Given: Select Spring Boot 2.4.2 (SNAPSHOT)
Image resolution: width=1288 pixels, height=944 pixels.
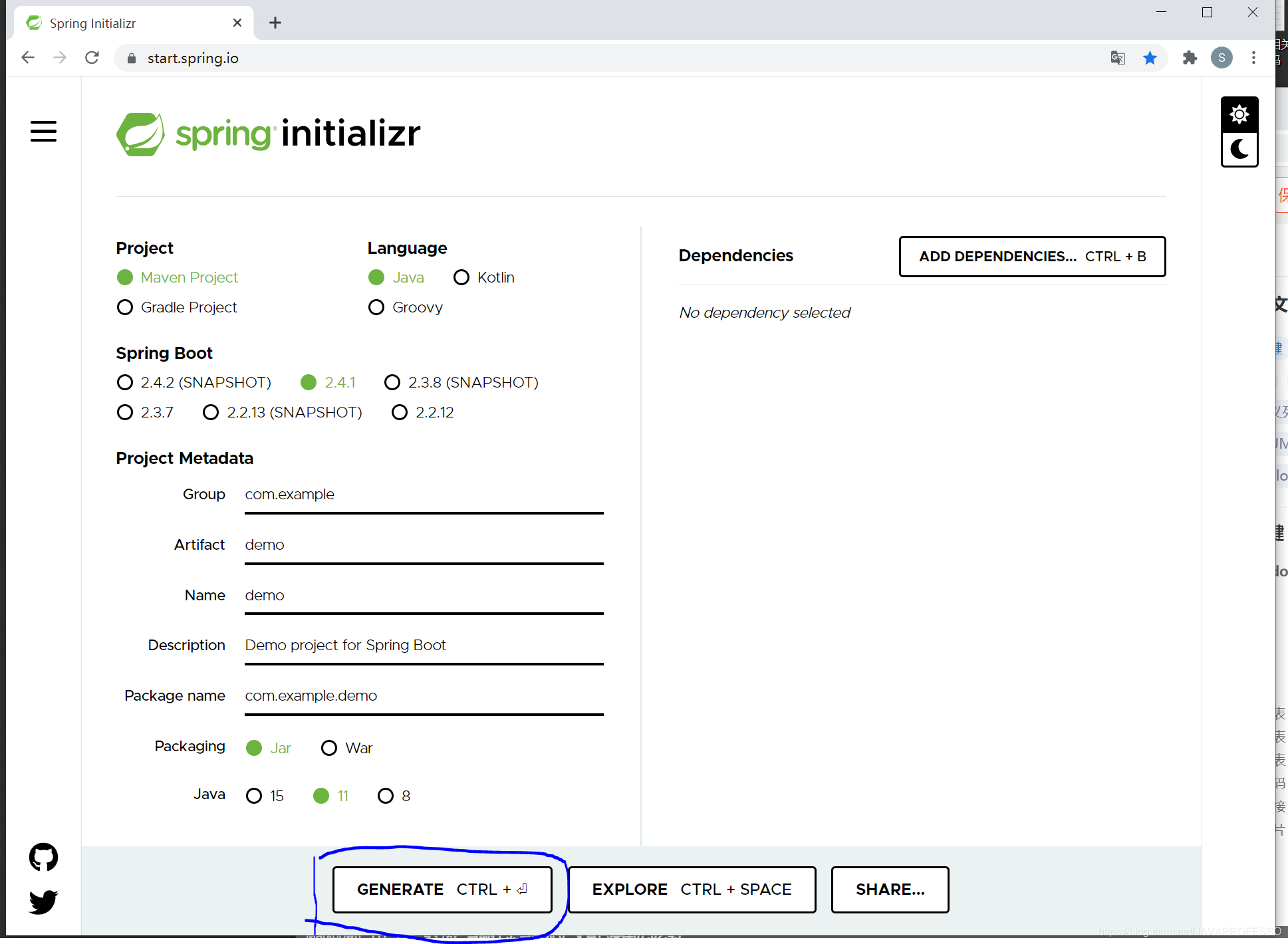Looking at the screenshot, I should (x=194, y=382).
